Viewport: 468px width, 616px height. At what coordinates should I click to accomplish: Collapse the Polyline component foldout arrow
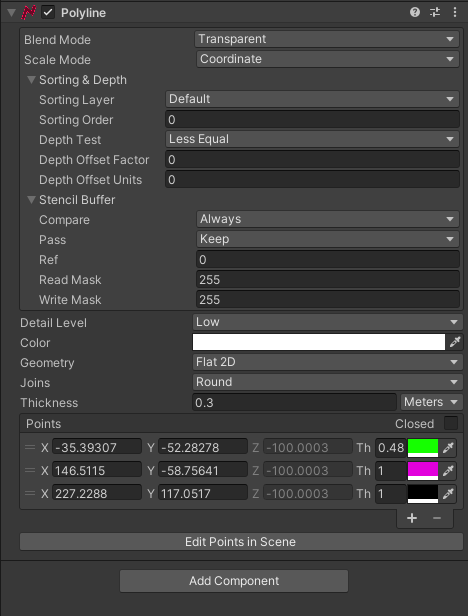pyautogui.click(x=11, y=13)
